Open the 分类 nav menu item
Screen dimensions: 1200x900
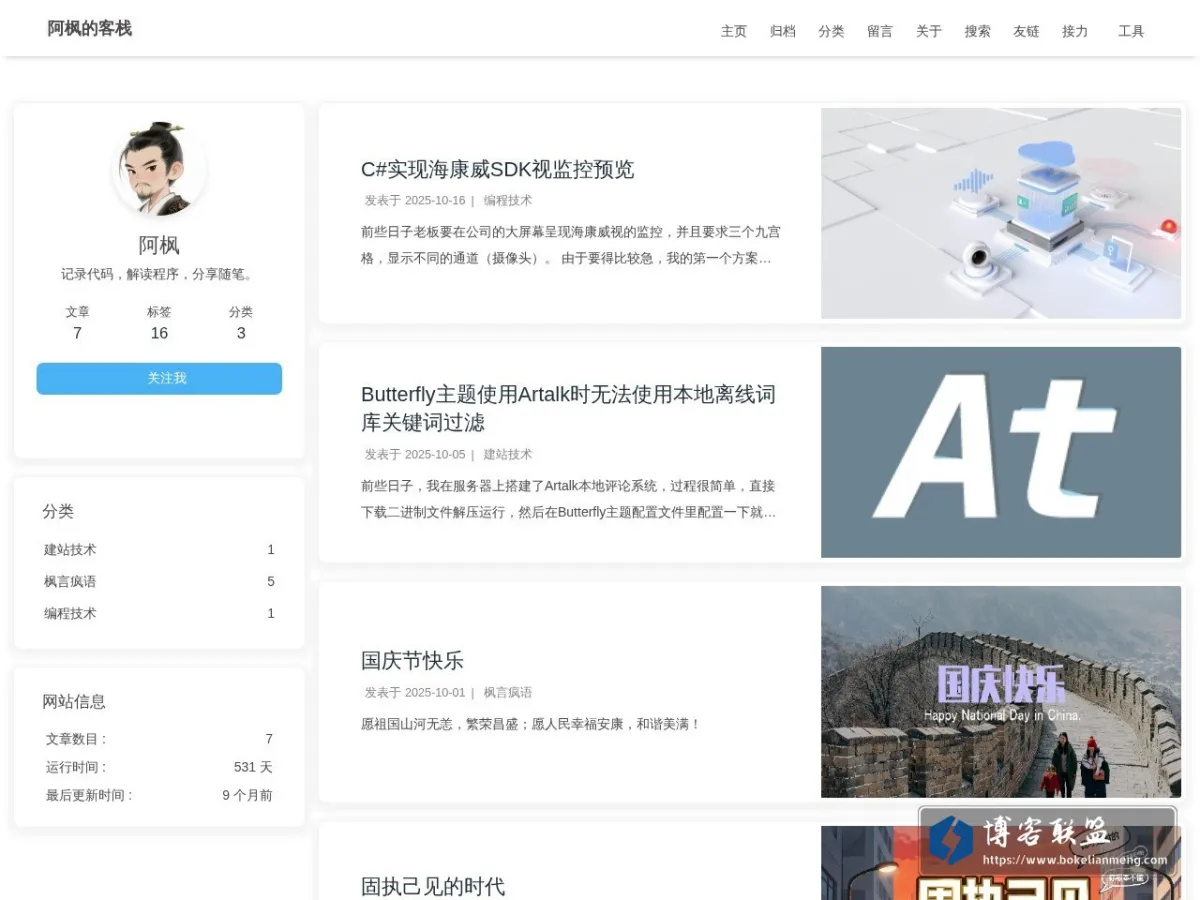(831, 31)
